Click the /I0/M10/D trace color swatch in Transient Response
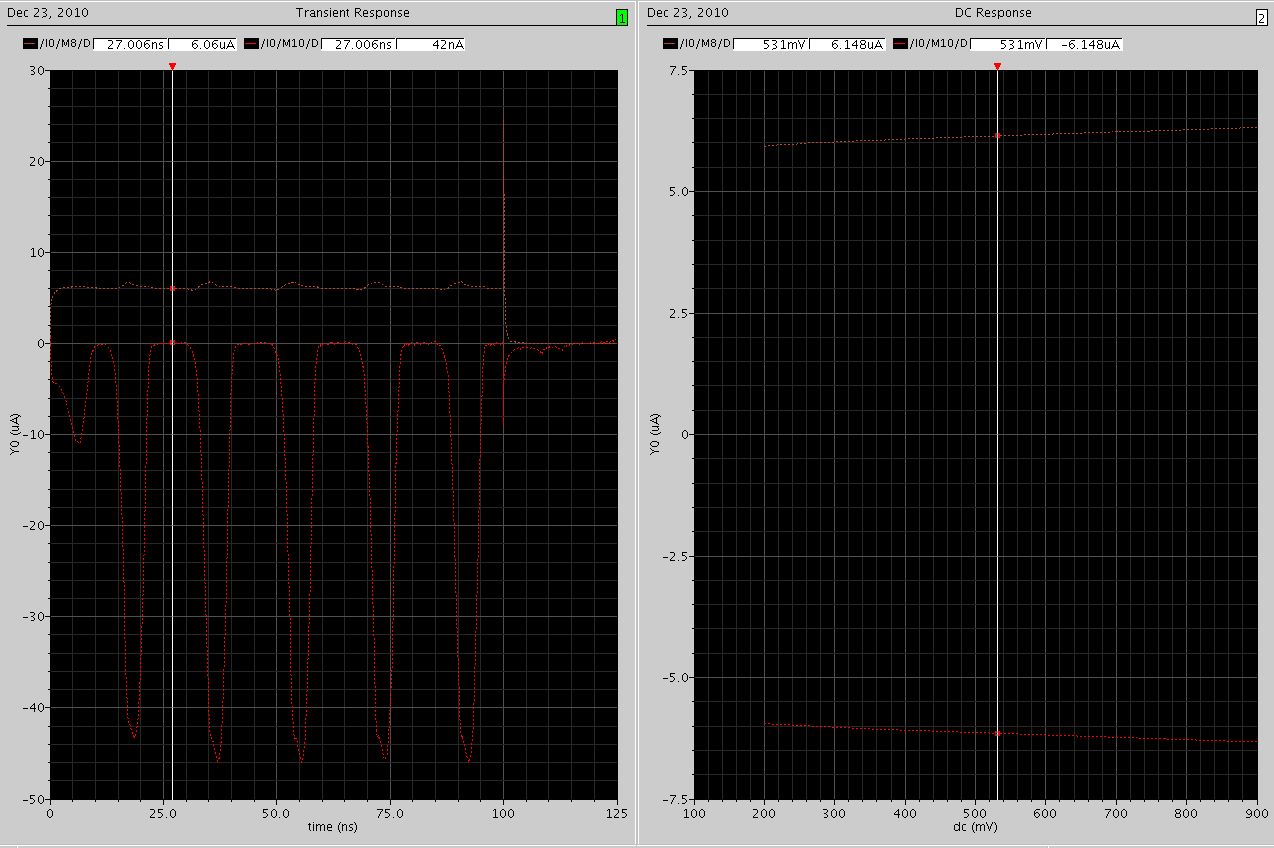 coord(250,44)
